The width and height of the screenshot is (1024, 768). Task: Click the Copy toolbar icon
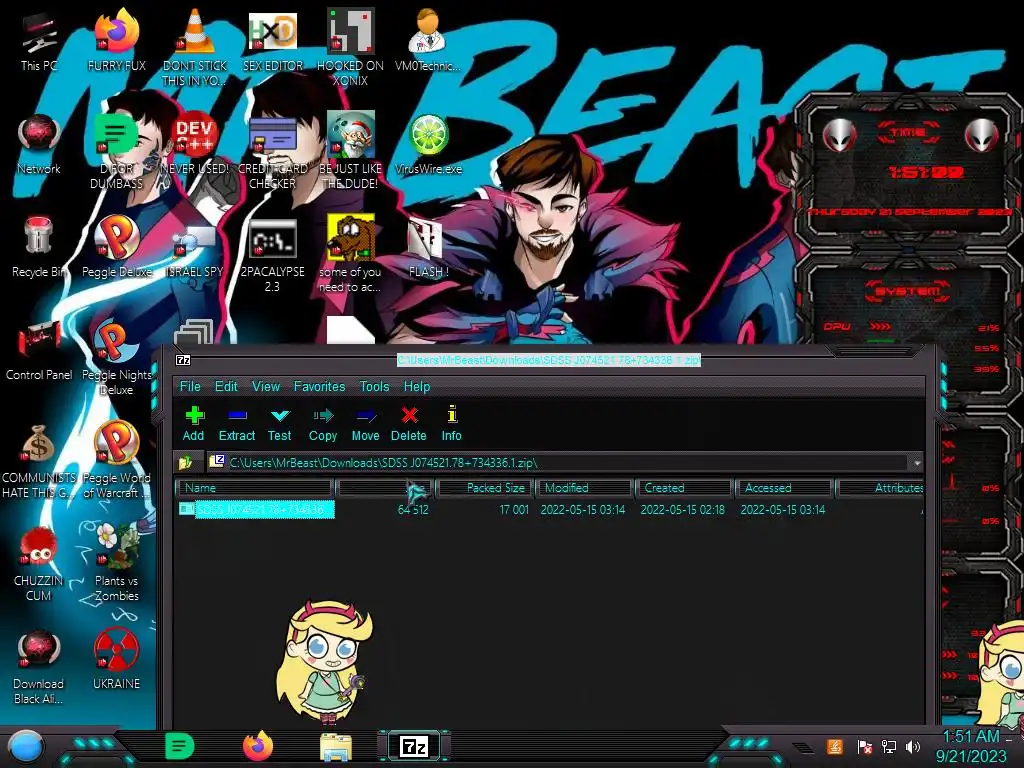point(323,423)
